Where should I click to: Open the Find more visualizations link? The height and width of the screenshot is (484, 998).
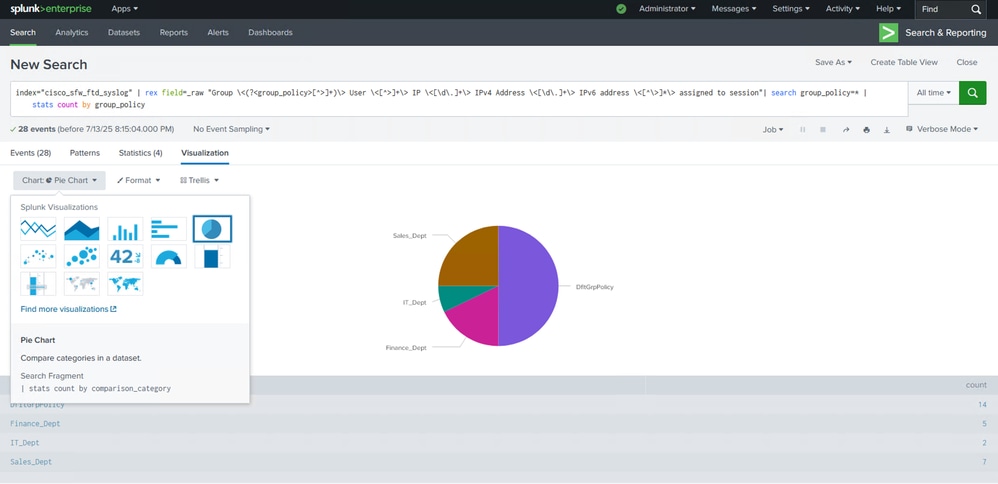pos(69,309)
